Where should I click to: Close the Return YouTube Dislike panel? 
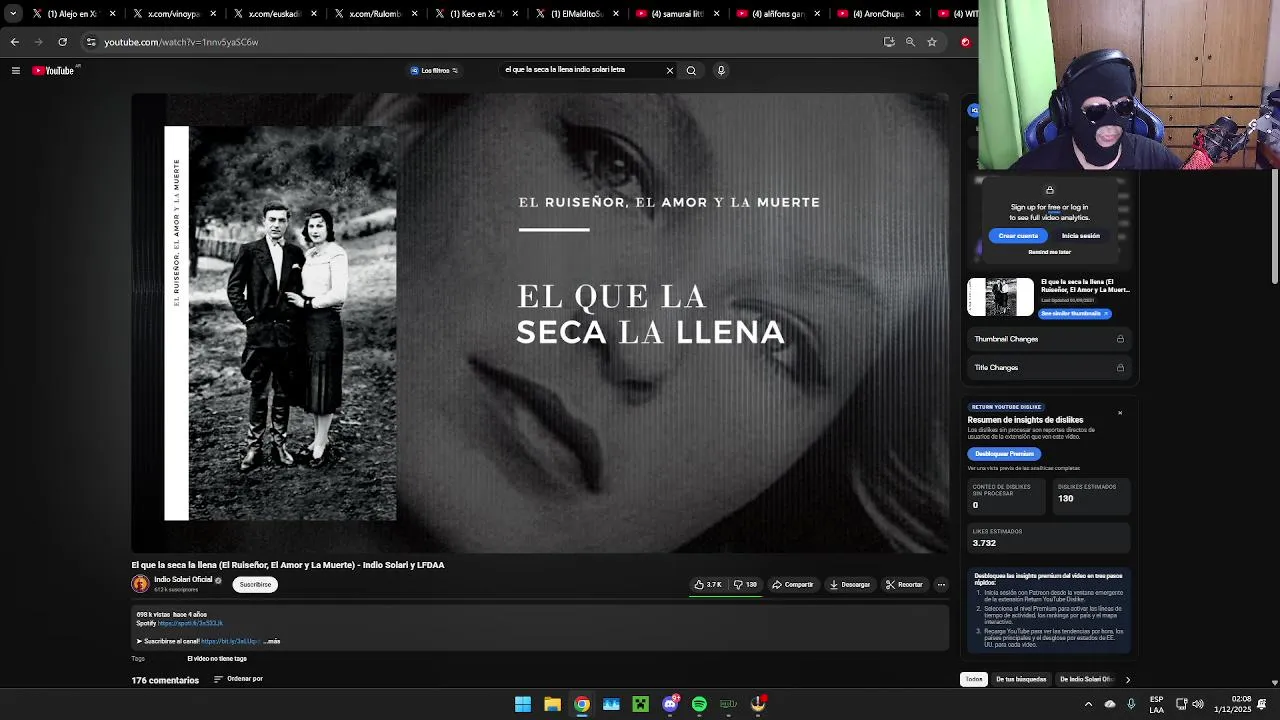1120,413
